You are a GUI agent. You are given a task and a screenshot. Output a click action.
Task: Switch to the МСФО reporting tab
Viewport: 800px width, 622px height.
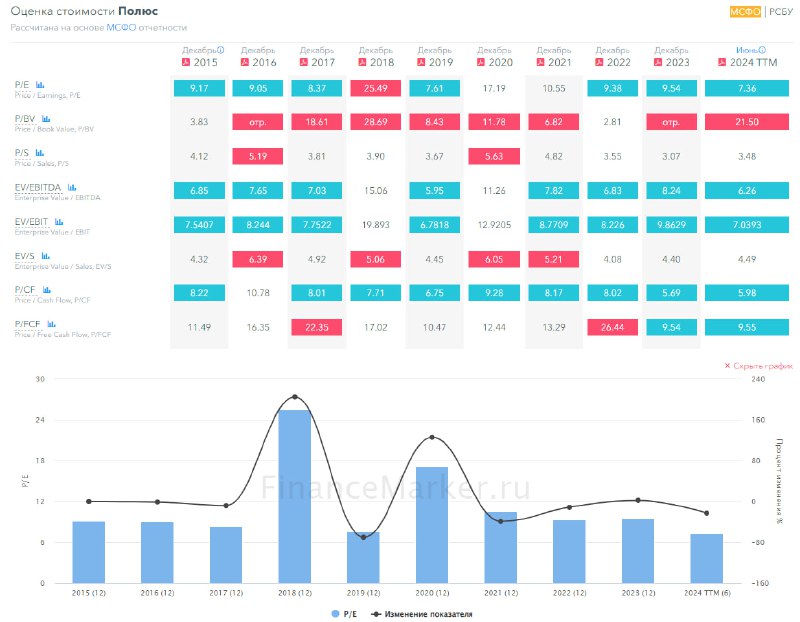point(745,11)
